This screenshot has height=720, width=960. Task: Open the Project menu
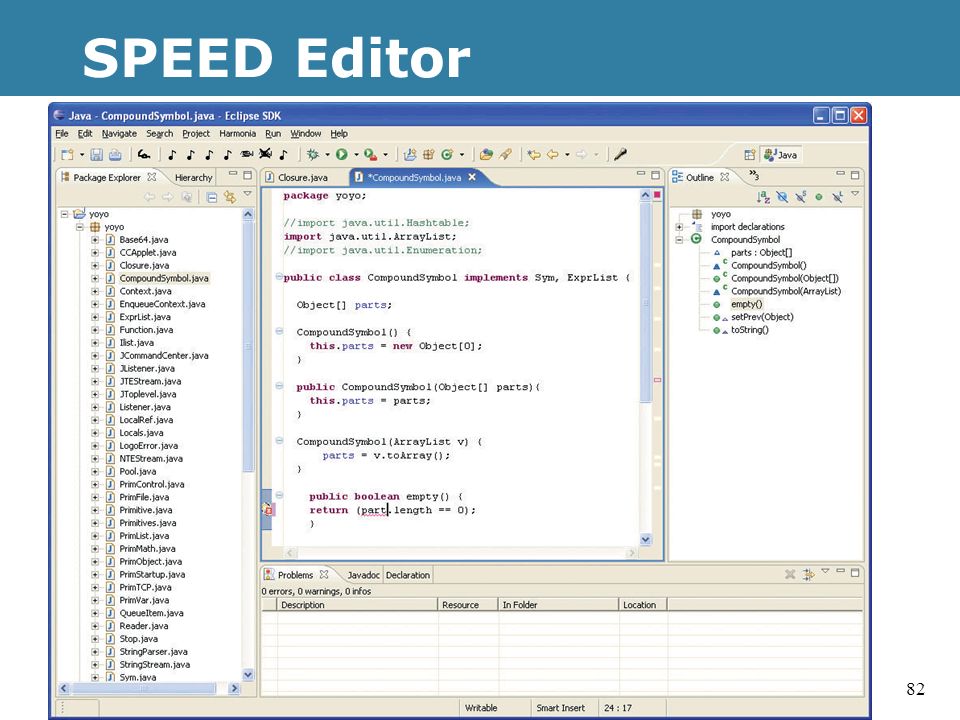[196, 133]
